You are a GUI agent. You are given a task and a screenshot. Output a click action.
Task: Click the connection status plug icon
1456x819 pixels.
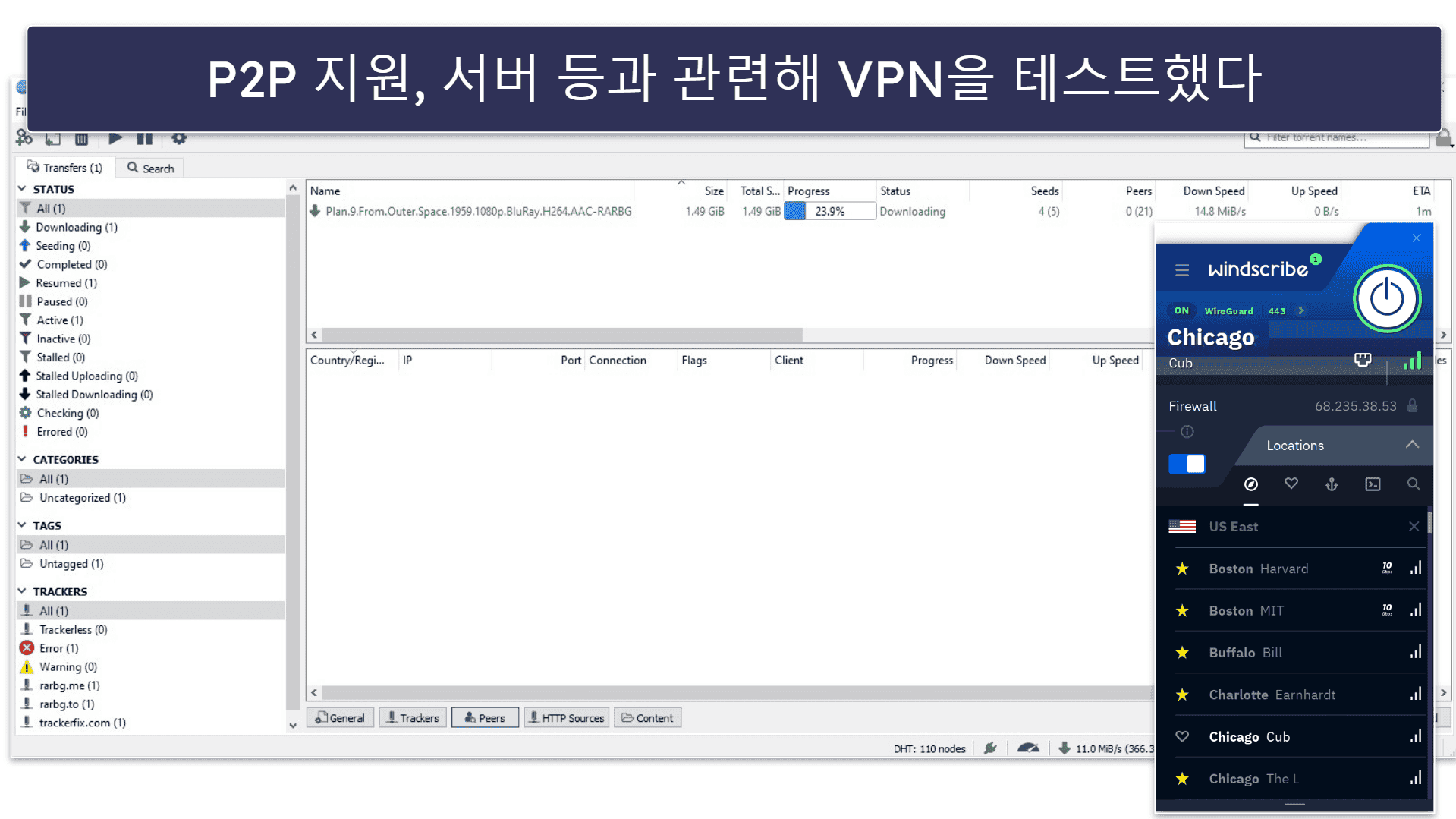pyautogui.click(x=990, y=748)
